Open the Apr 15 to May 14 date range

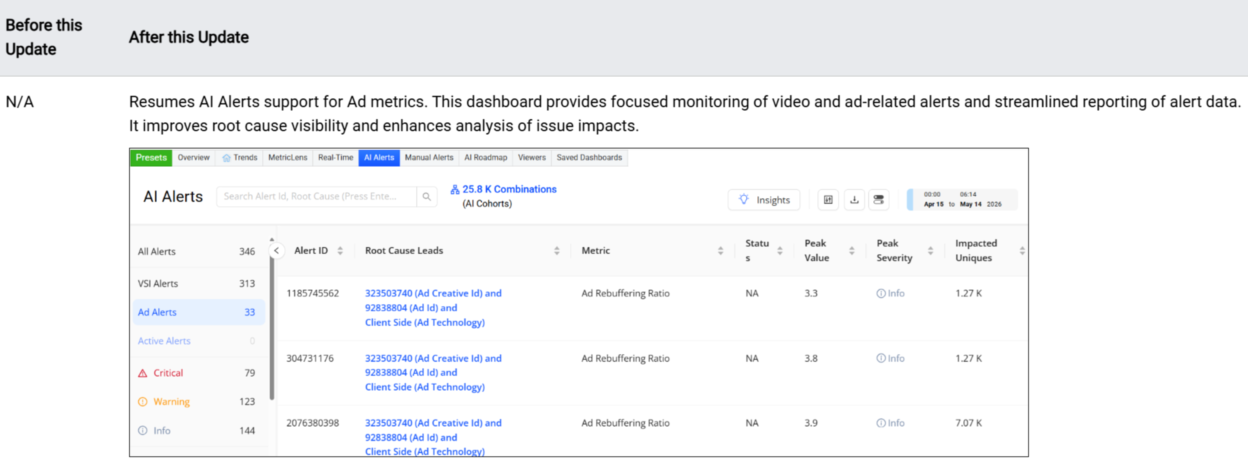click(x=962, y=199)
